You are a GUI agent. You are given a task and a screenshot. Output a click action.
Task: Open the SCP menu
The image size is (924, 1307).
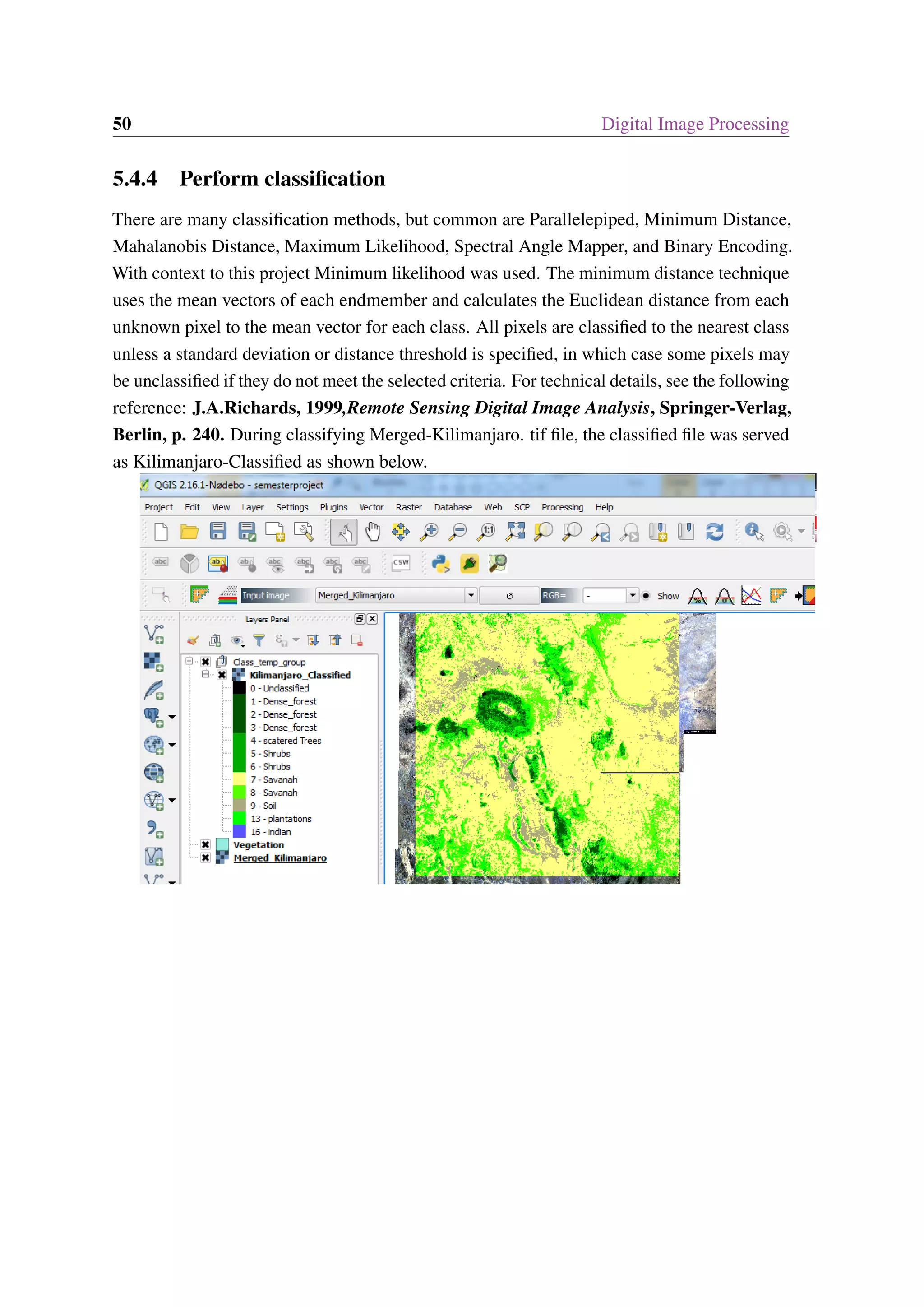[x=521, y=507]
